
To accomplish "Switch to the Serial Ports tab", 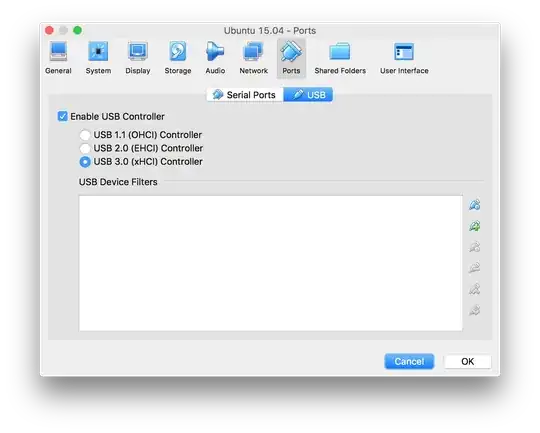I will [245, 95].
